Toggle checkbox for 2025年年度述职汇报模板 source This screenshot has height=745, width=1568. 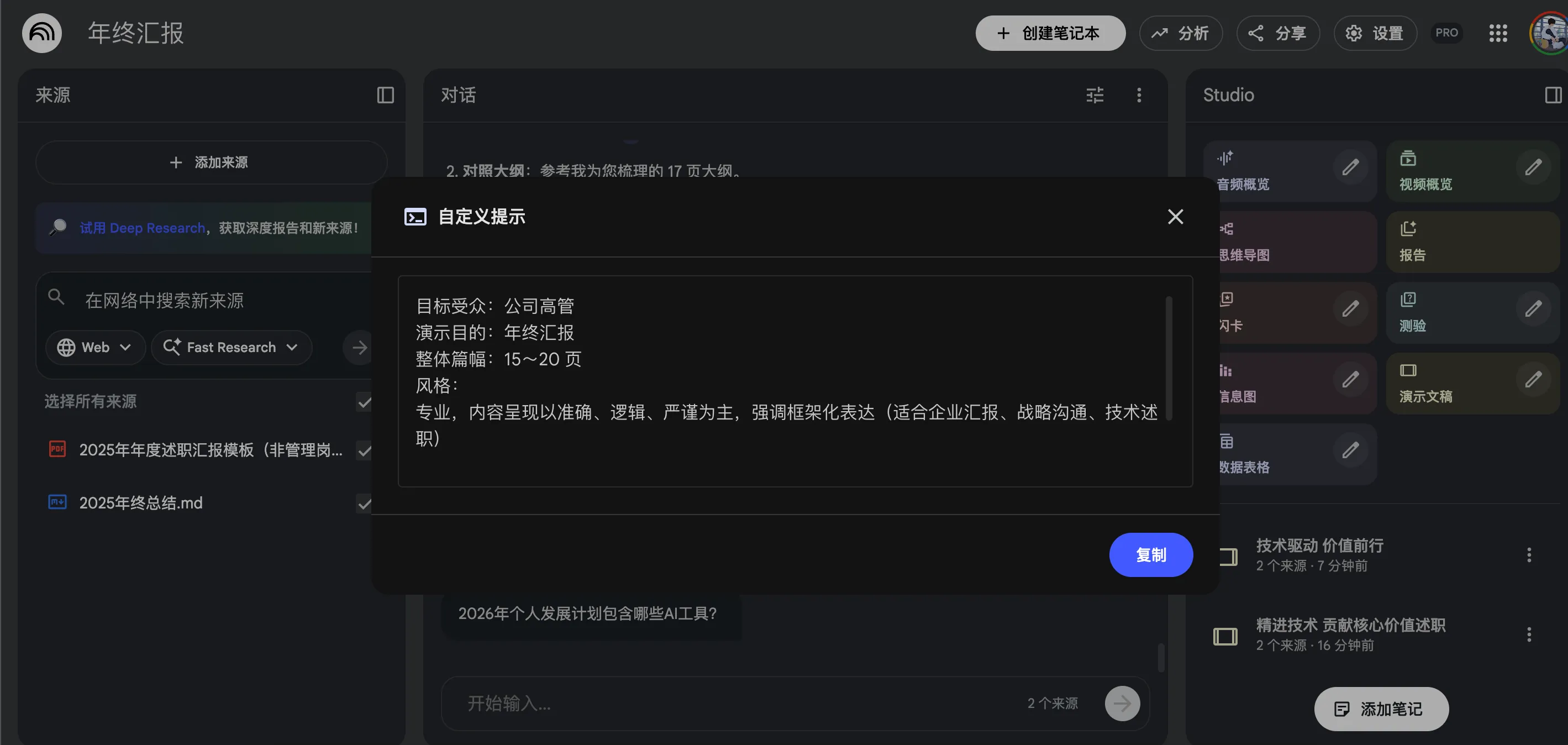tap(364, 450)
